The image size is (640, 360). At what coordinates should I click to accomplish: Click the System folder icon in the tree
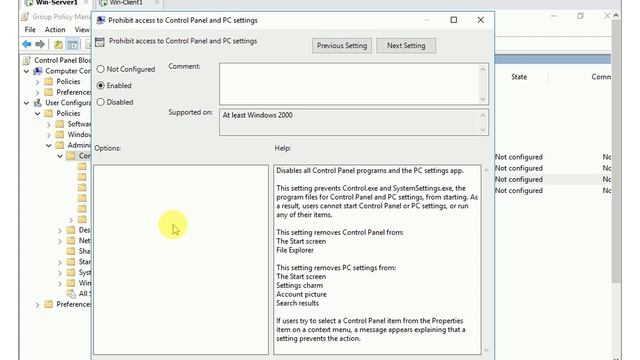click(71, 272)
